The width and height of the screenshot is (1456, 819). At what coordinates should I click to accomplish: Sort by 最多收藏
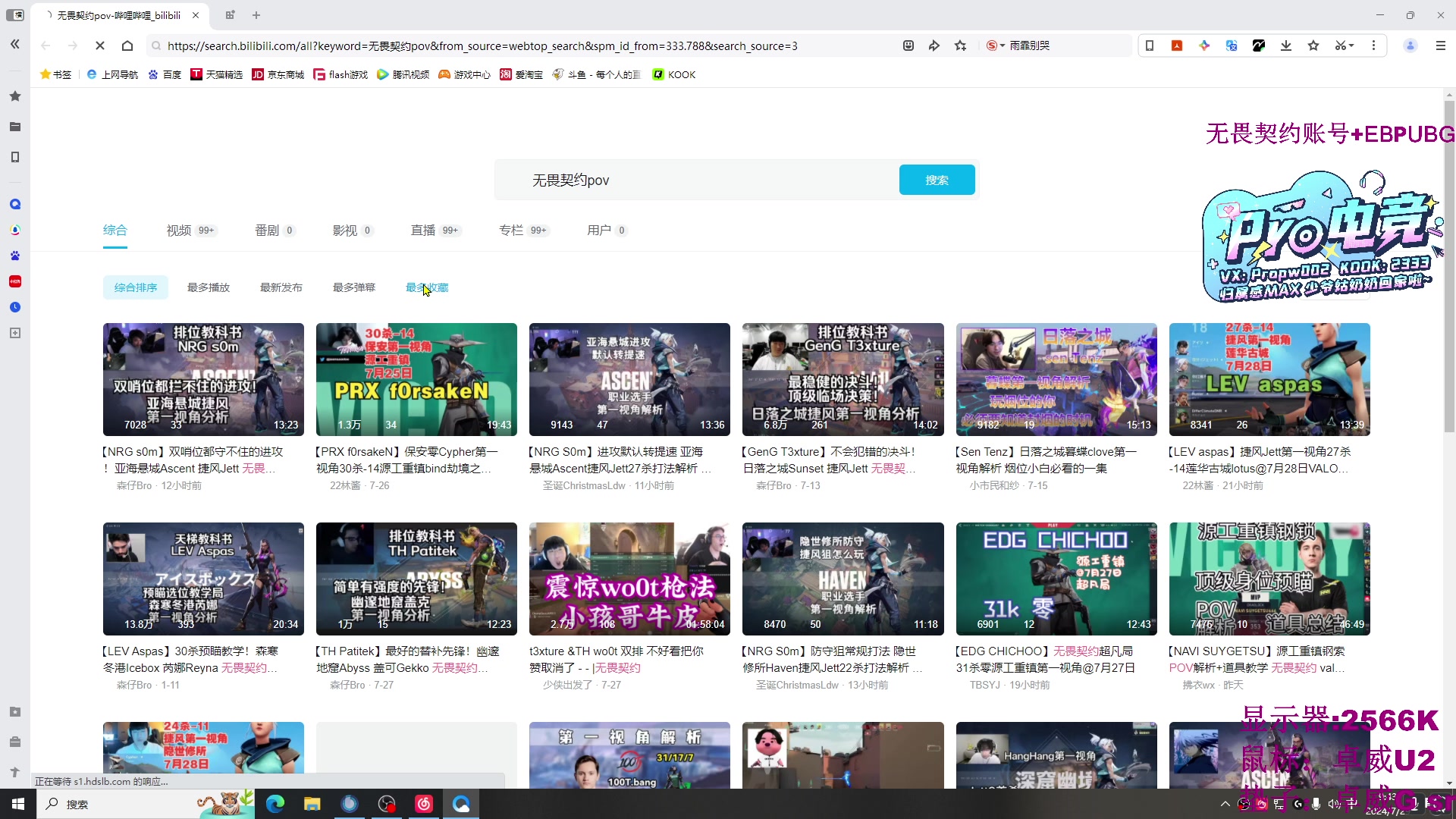click(427, 287)
